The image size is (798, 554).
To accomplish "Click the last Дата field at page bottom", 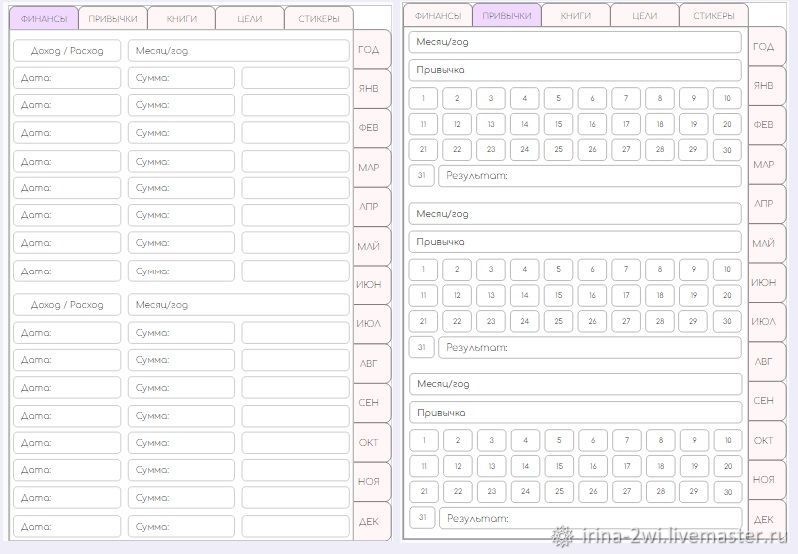I will point(67,527).
